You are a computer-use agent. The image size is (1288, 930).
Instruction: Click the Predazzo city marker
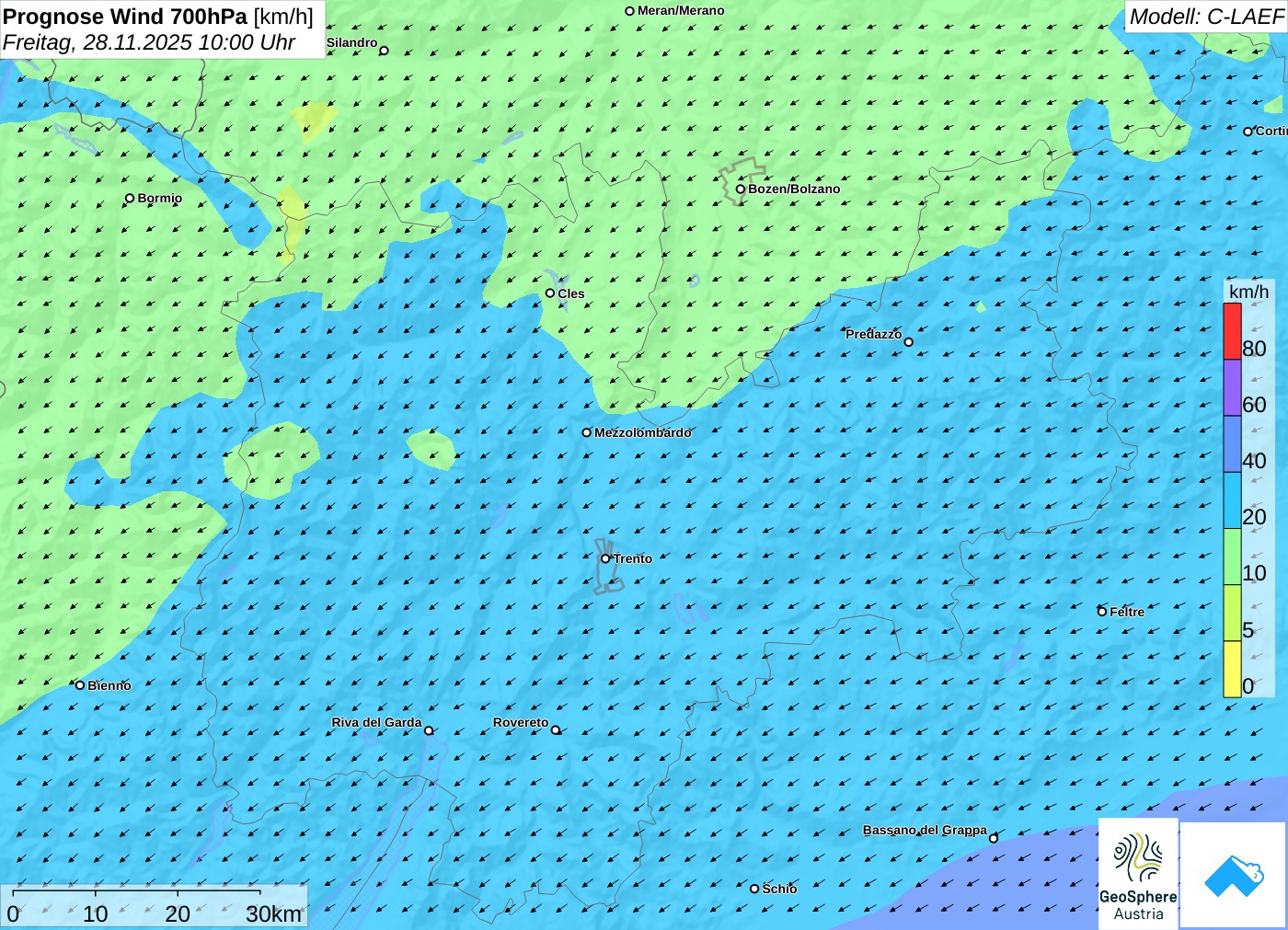click(x=909, y=342)
